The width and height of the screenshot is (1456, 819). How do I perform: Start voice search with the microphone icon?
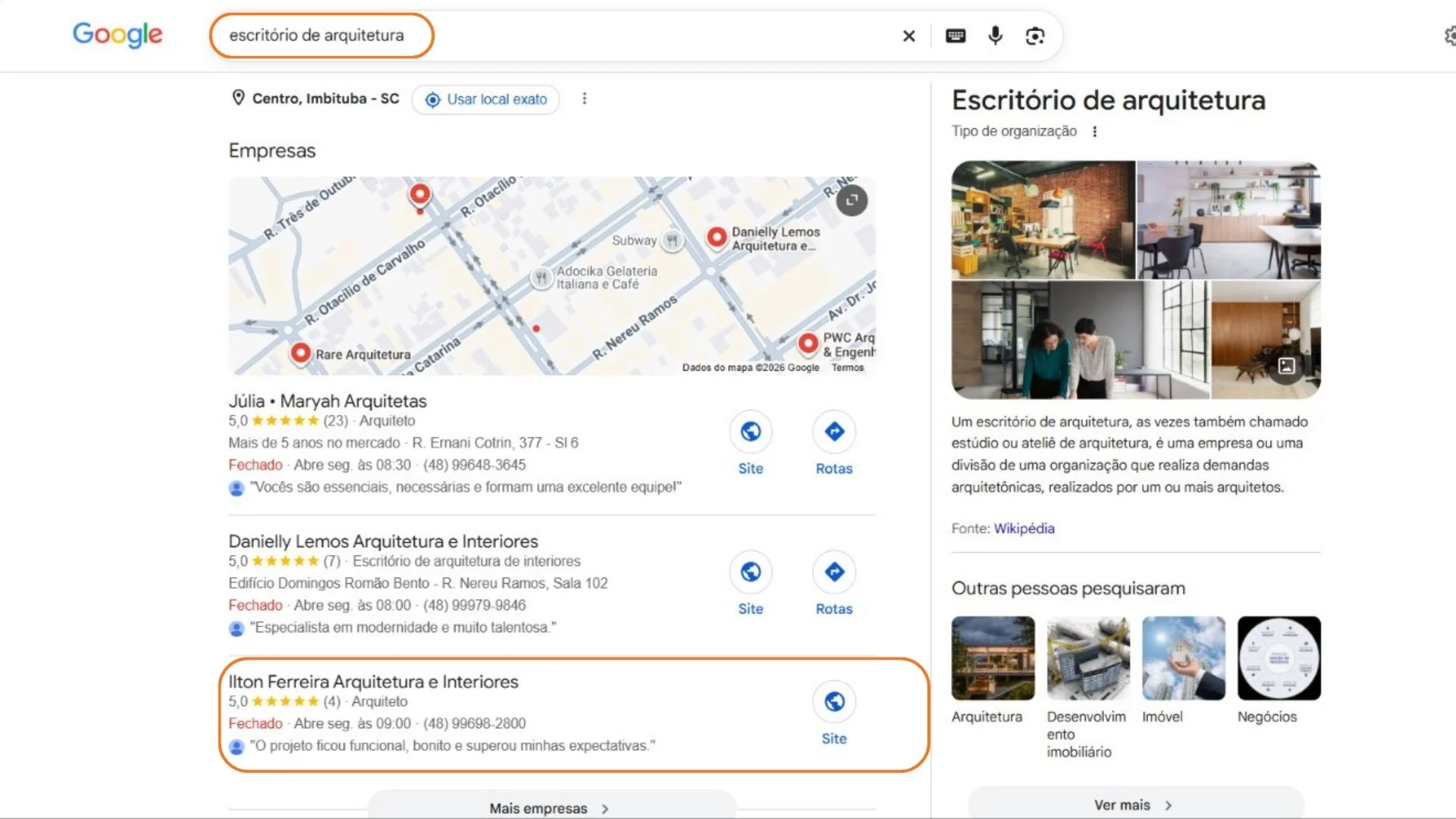tap(995, 36)
